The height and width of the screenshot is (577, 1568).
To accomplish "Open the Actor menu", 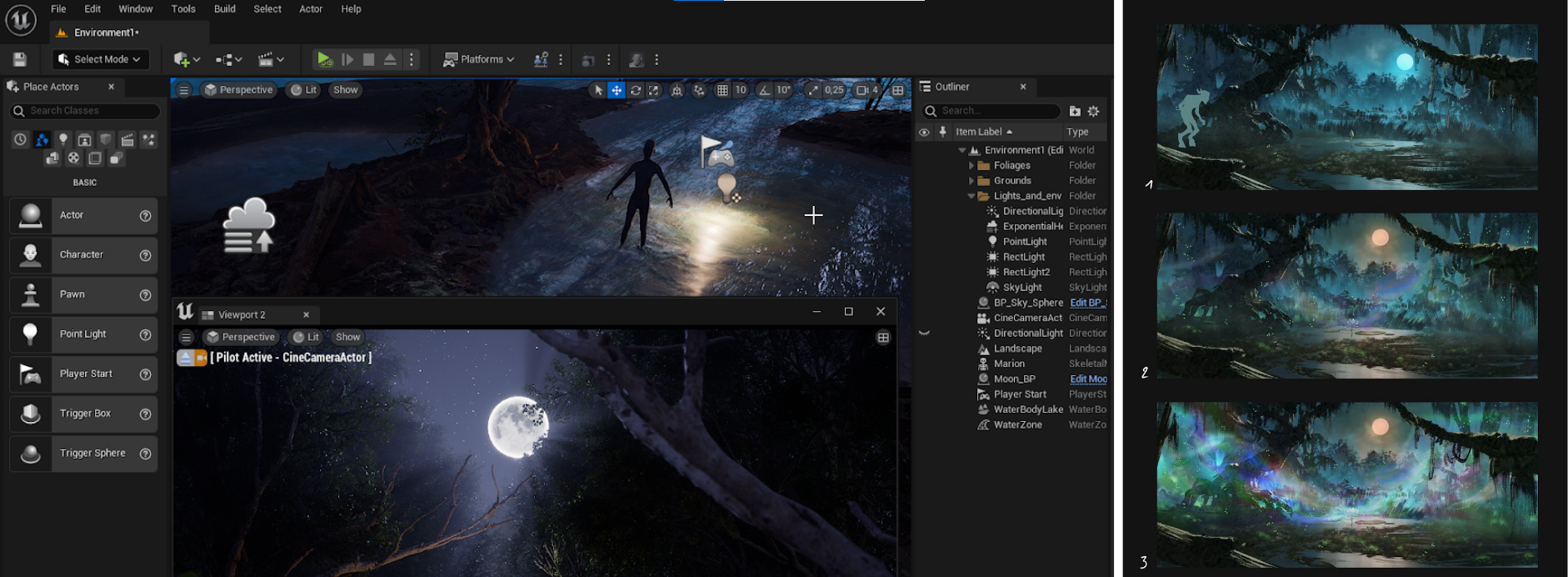I will [x=311, y=9].
